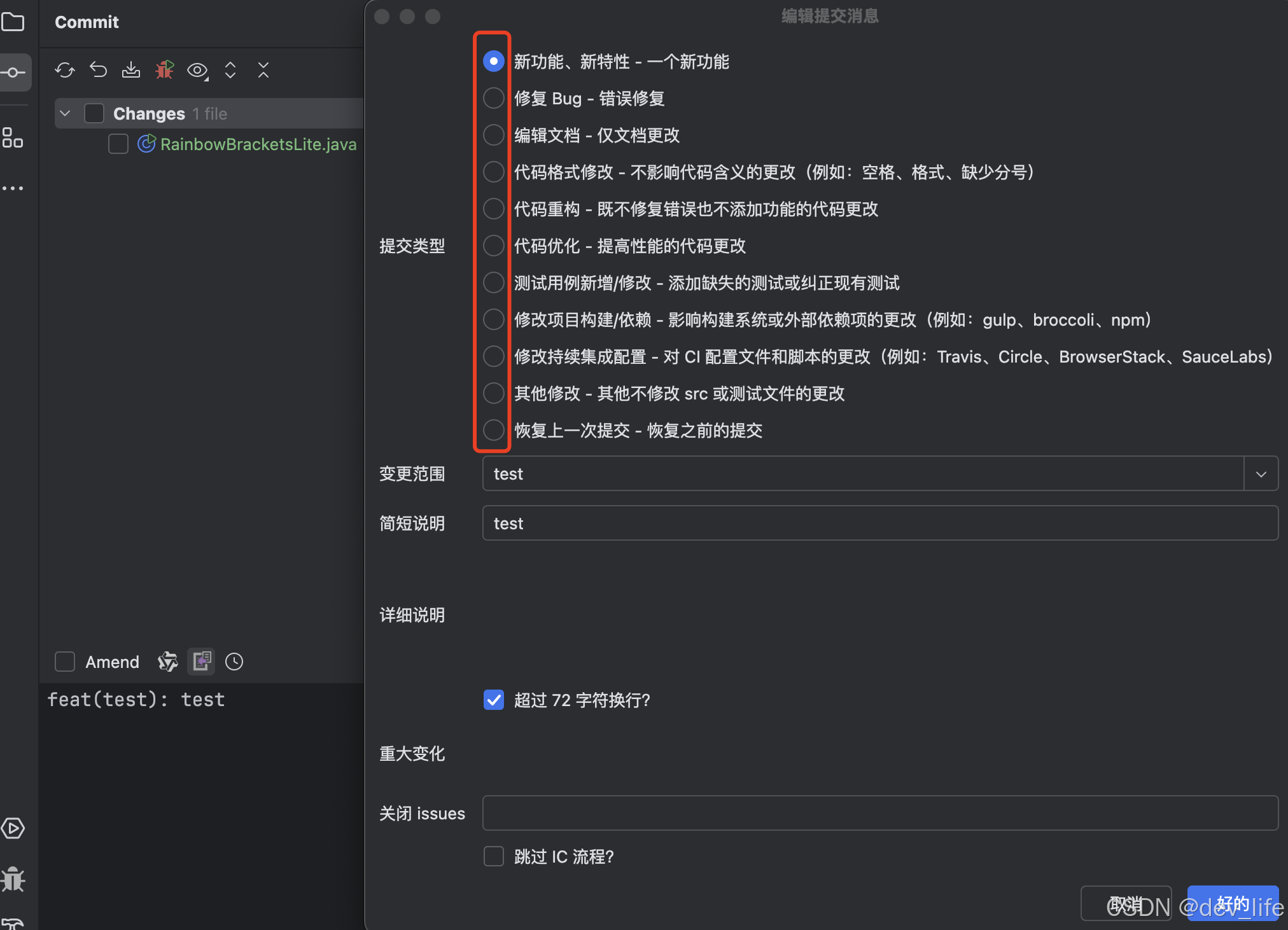Open the view options eye dropdown
Viewport: 1288px width, 930px height.
tap(197, 70)
